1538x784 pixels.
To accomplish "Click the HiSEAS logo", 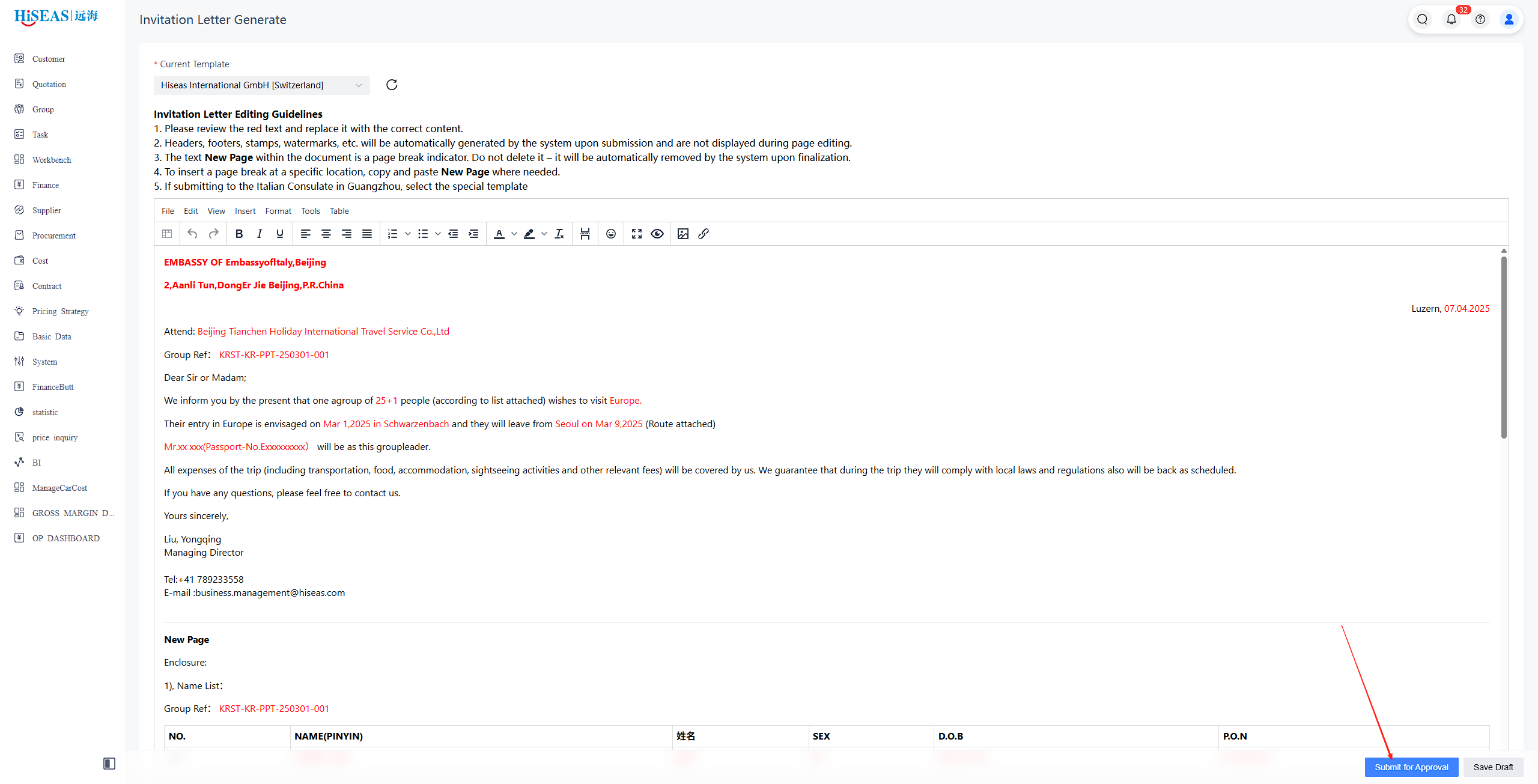I will click(56, 17).
